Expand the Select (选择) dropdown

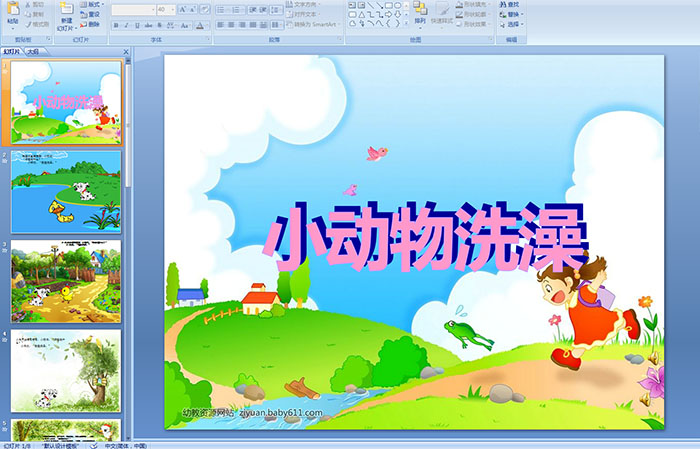(x=512, y=25)
